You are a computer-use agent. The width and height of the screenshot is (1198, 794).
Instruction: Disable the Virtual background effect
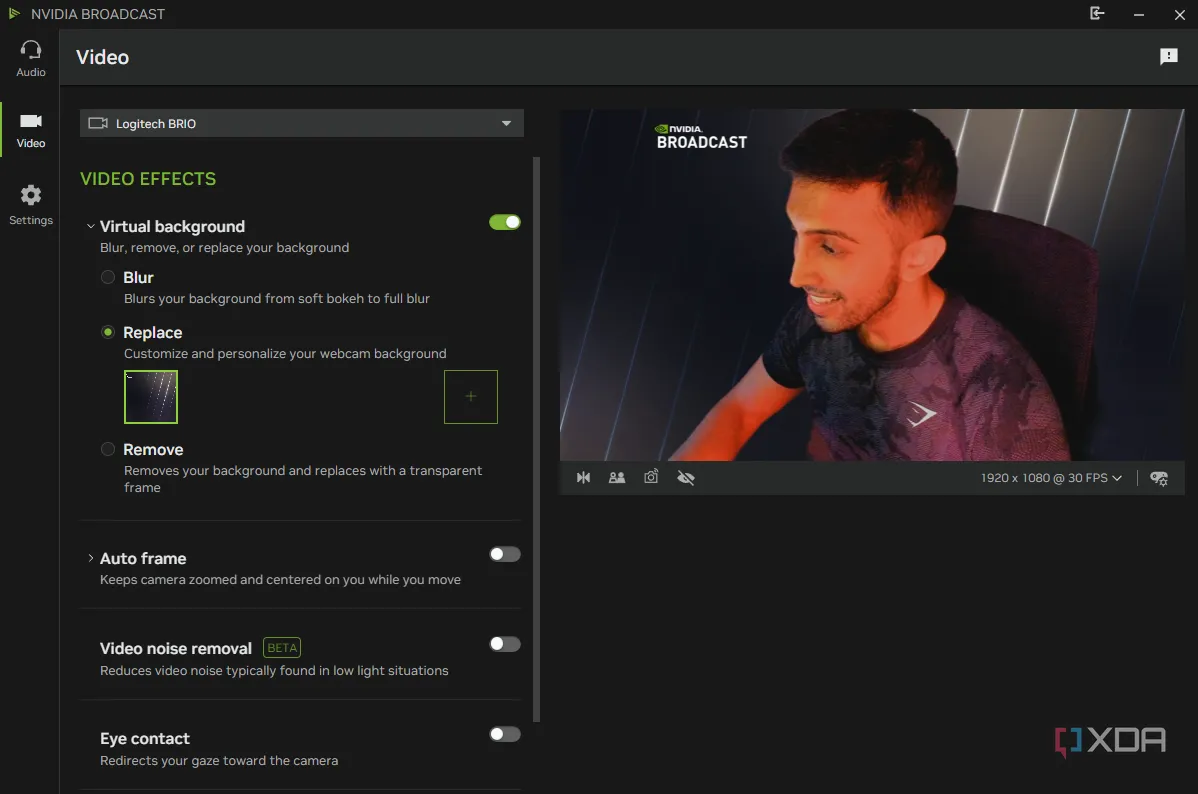point(504,222)
